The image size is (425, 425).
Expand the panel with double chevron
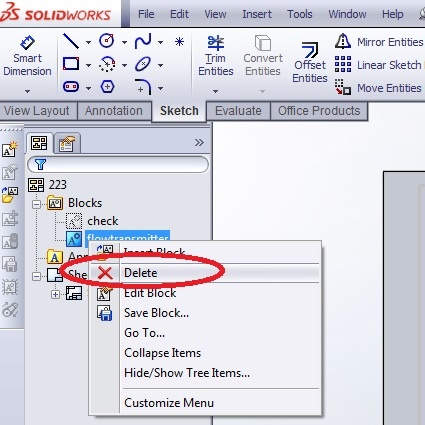pos(199,143)
